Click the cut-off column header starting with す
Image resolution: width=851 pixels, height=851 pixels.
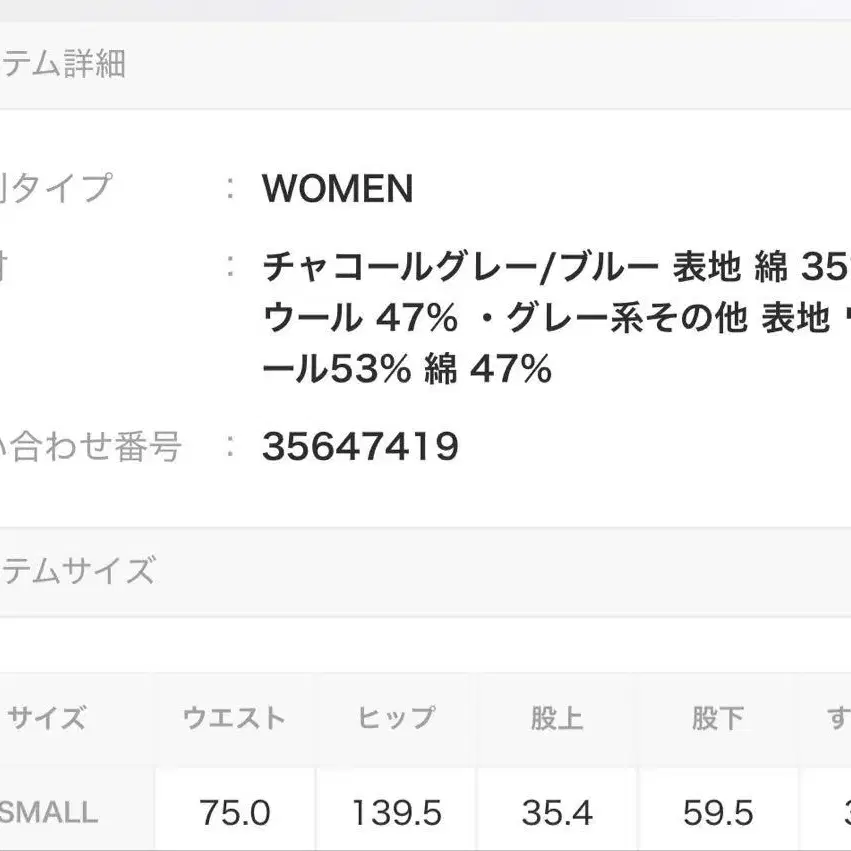(838, 718)
